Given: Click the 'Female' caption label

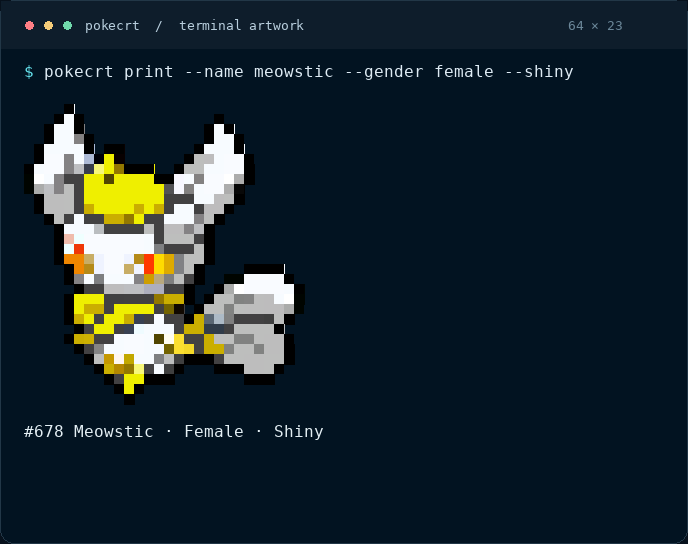Looking at the screenshot, I should (214, 431).
